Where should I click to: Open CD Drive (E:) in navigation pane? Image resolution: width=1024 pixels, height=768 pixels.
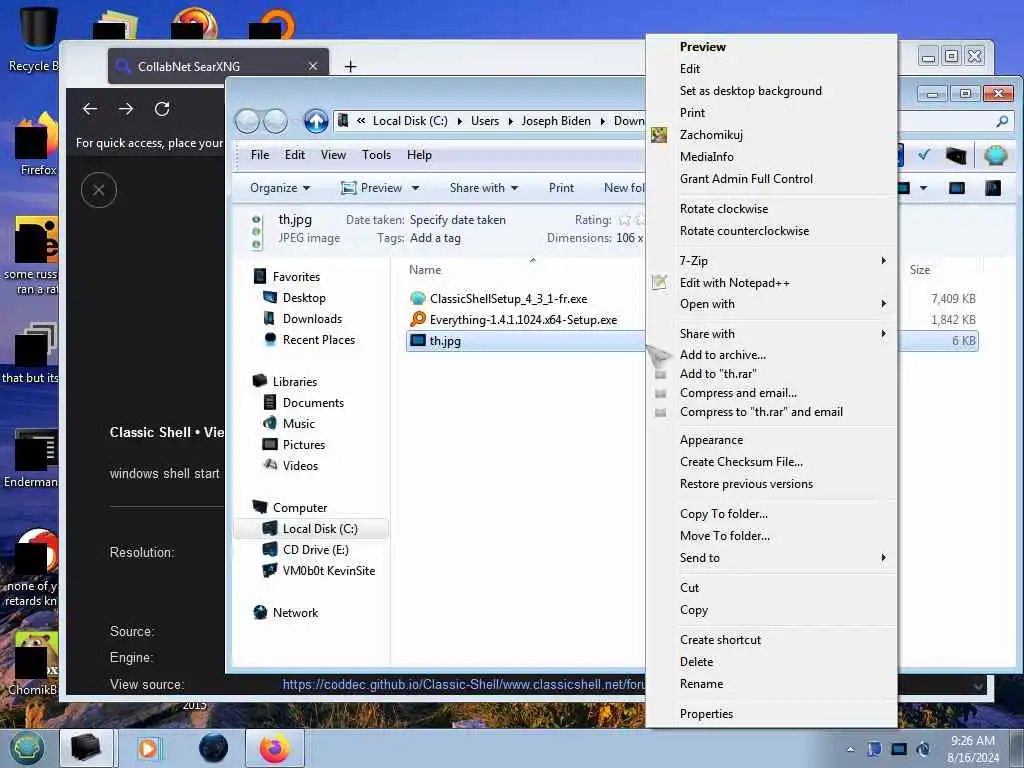pos(315,550)
